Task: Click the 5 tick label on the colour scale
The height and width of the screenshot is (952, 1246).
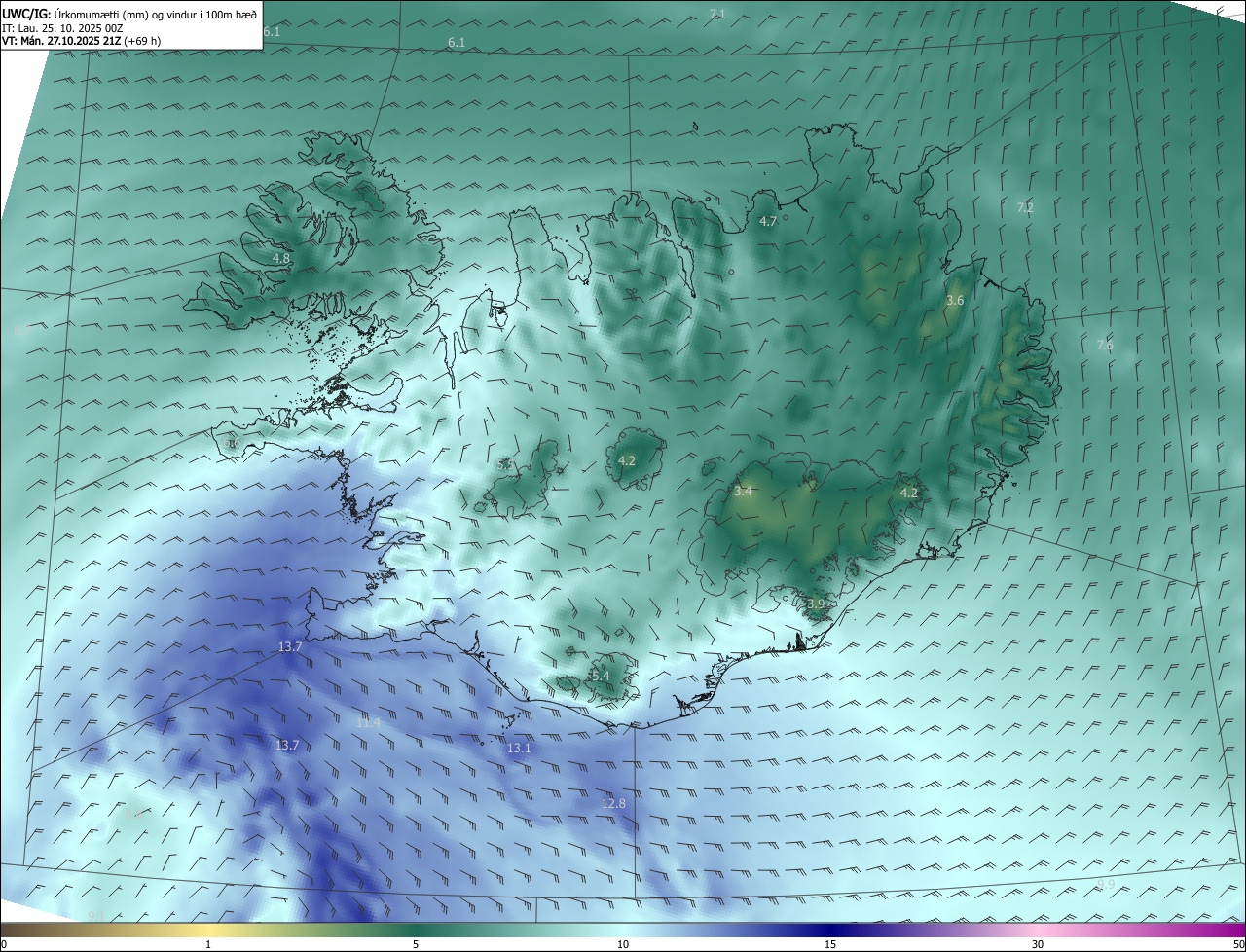Action: (x=416, y=944)
